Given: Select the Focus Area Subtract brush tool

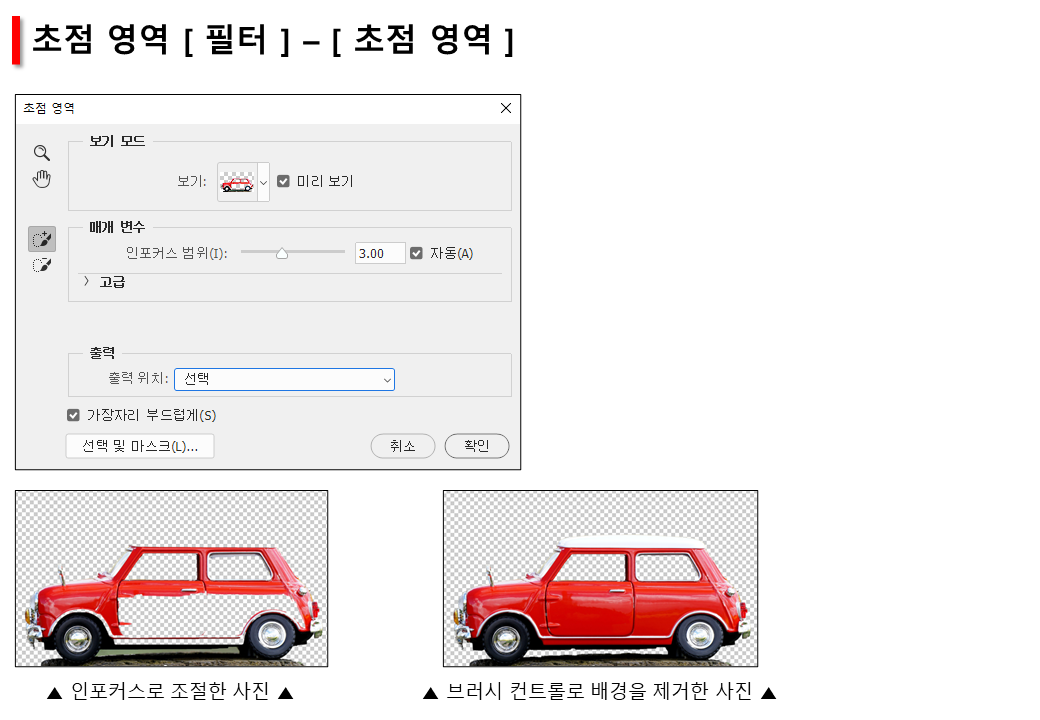Looking at the screenshot, I should coord(42,266).
